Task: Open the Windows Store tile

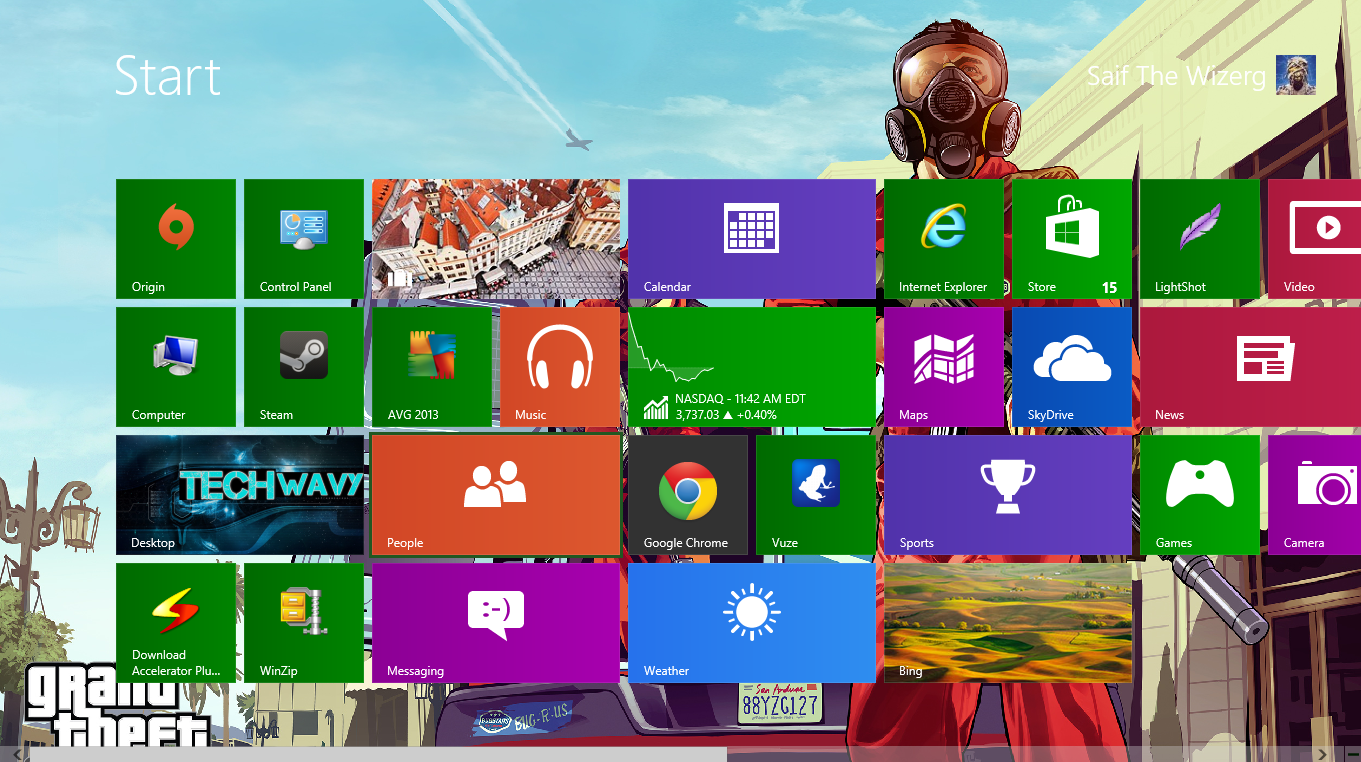Action: tap(1071, 238)
